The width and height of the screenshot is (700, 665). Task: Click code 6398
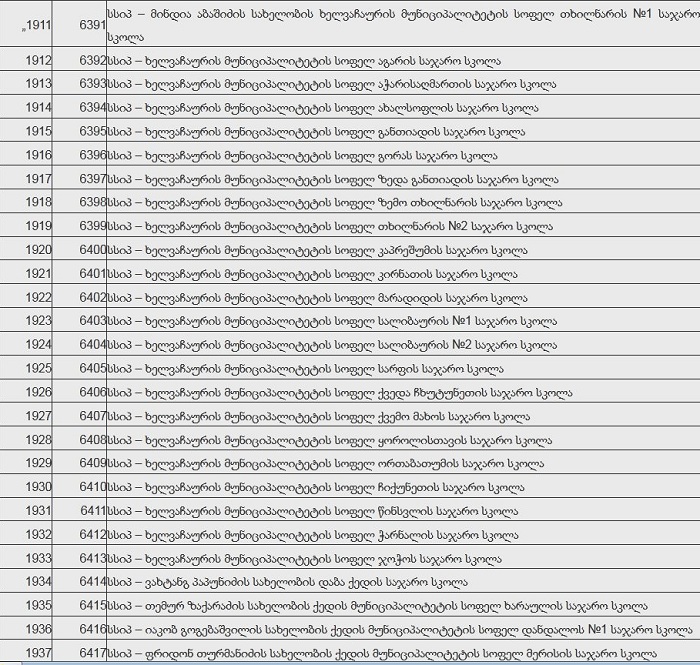pyautogui.click(x=93, y=202)
